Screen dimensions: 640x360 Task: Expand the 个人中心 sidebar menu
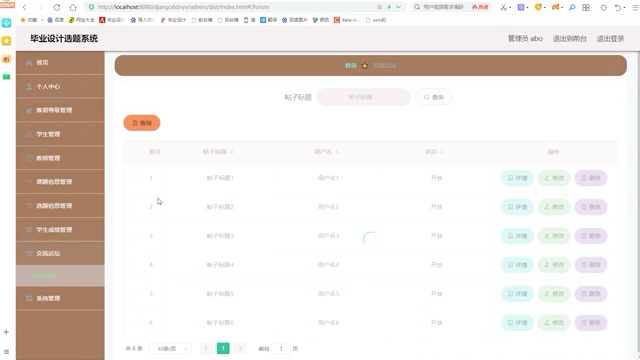tap(60, 87)
